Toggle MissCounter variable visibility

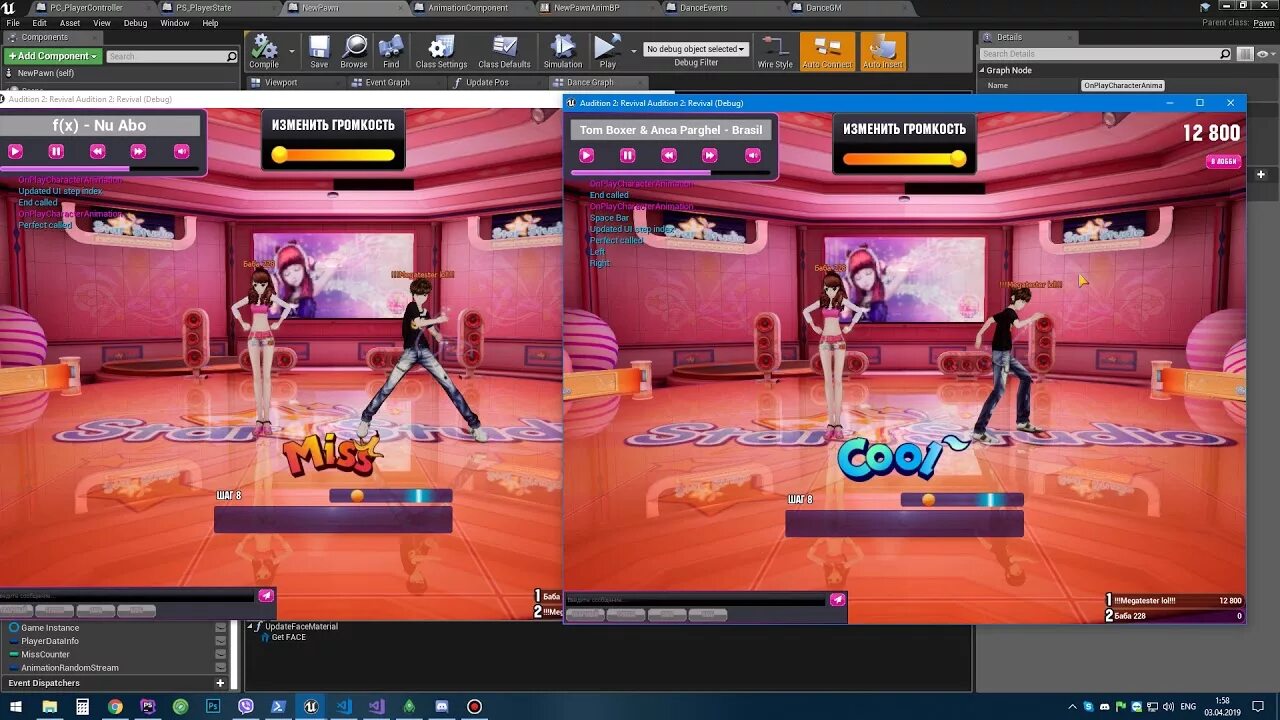pyautogui.click(x=220, y=654)
